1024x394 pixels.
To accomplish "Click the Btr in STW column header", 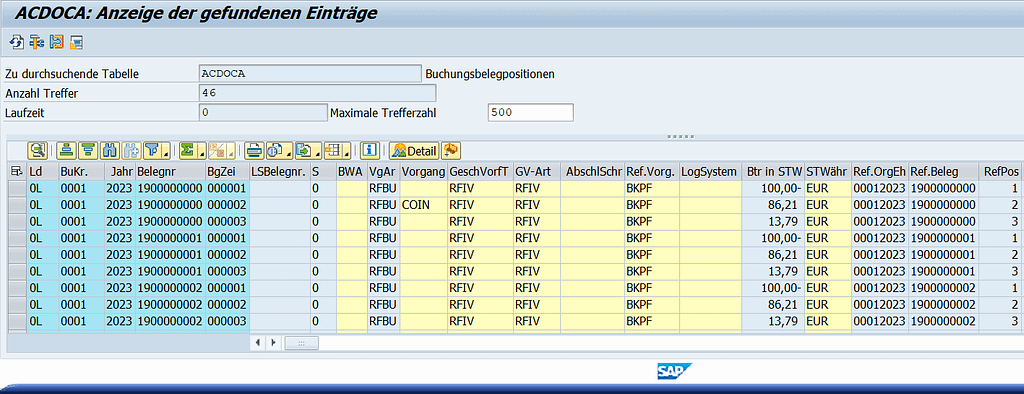I will coord(773,171).
